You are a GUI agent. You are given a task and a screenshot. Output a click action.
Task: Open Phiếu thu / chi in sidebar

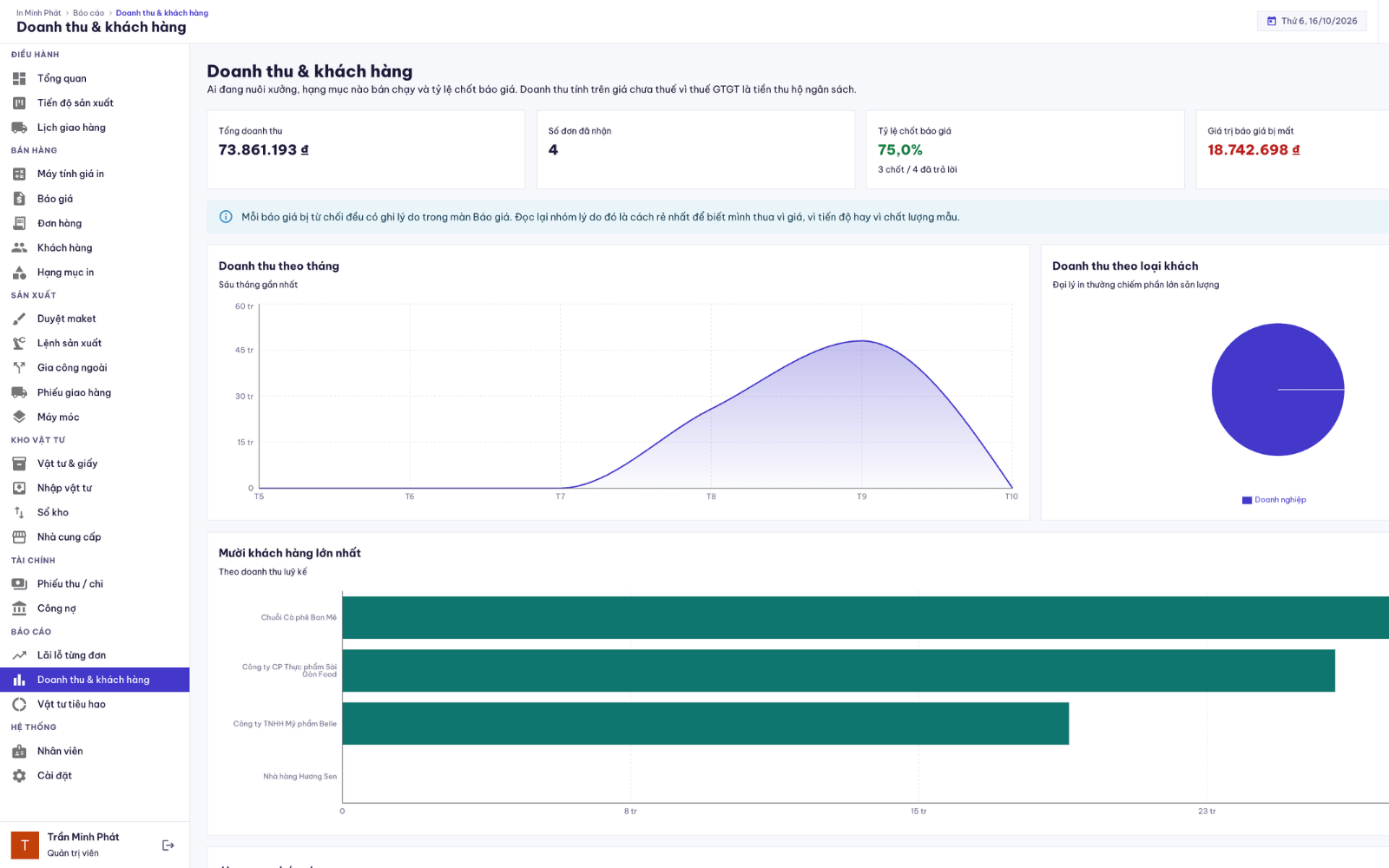point(95,584)
